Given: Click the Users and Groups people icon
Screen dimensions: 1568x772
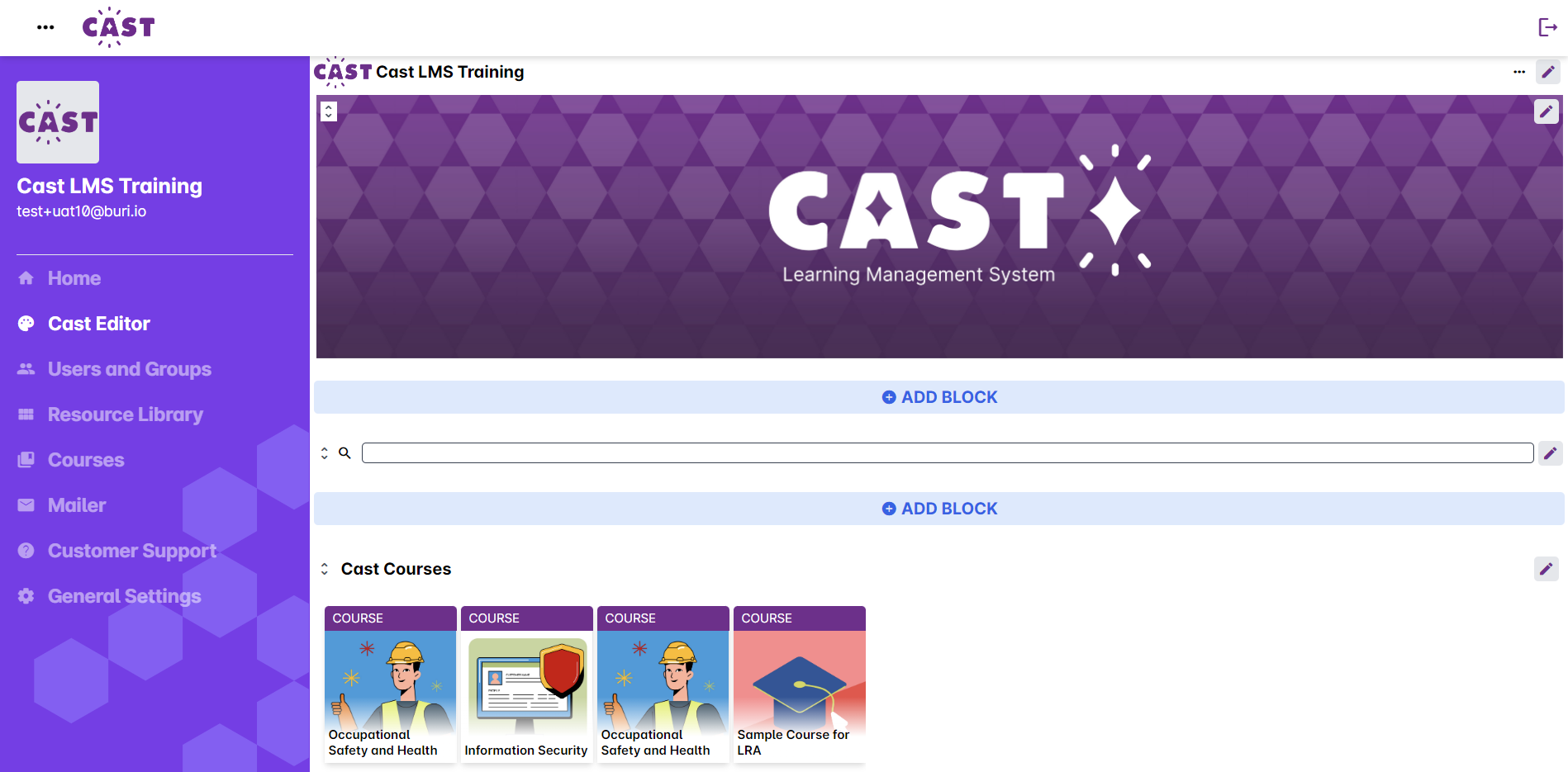Looking at the screenshot, I should 26,369.
